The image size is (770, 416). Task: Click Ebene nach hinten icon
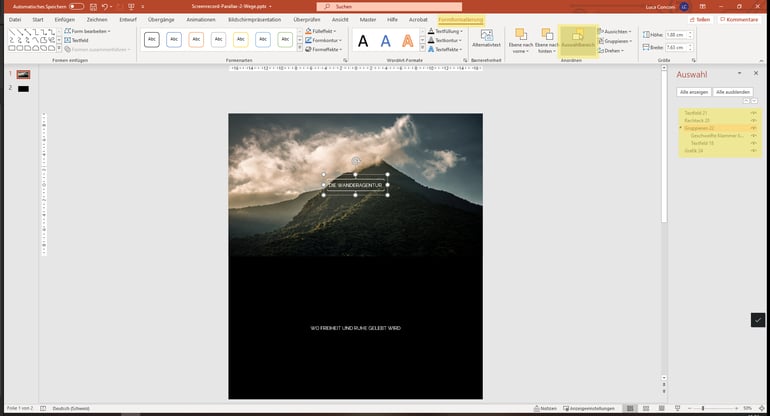(547, 34)
